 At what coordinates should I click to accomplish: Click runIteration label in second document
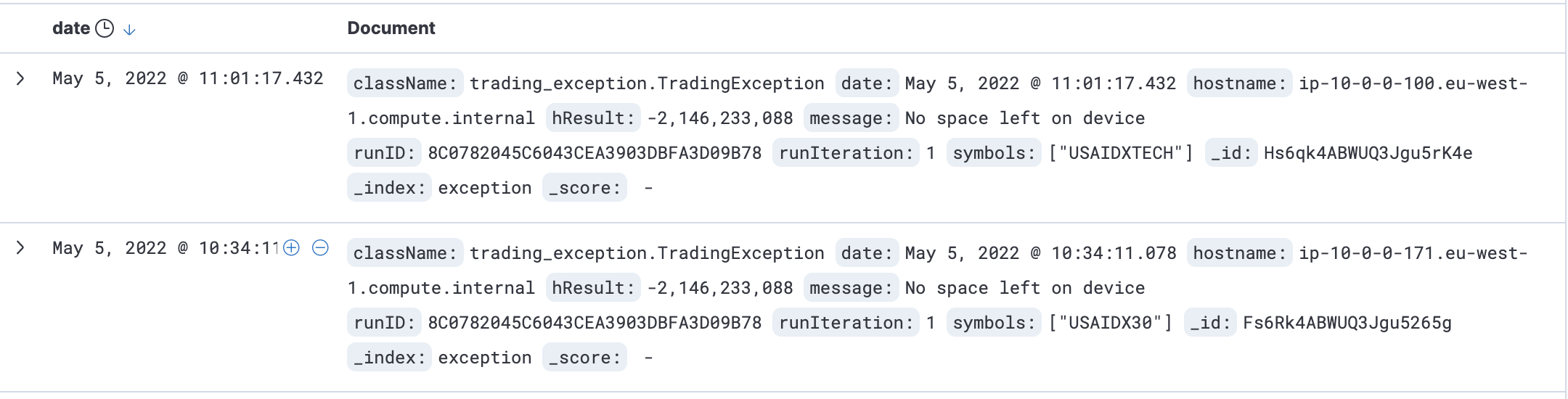(x=846, y=323)
